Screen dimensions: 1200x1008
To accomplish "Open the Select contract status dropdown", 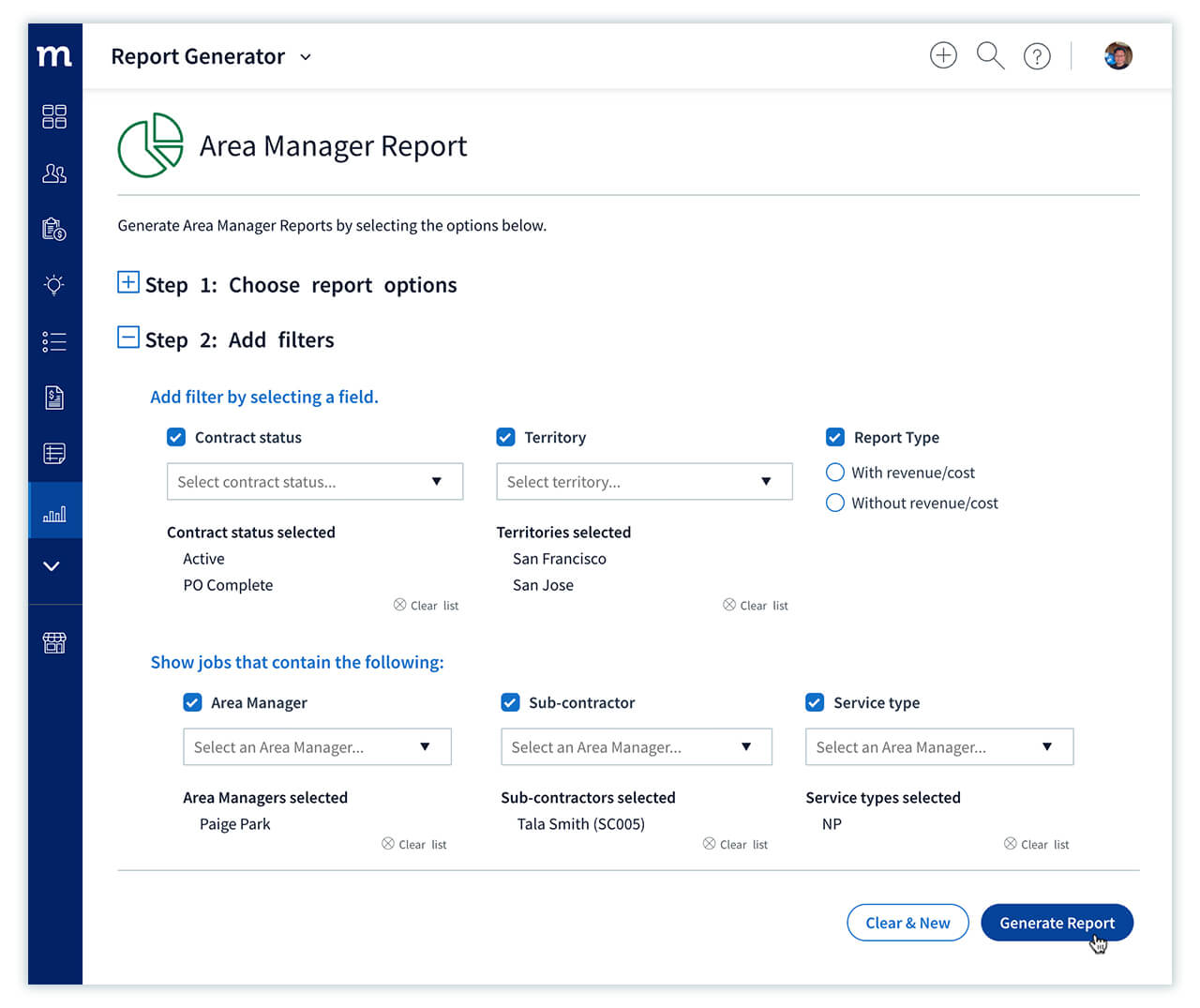I will [x=315, y=481].
